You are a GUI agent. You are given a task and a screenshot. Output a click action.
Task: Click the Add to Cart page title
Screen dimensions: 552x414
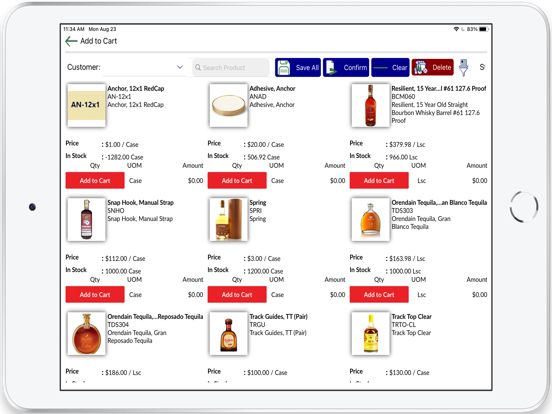point(99,41)
